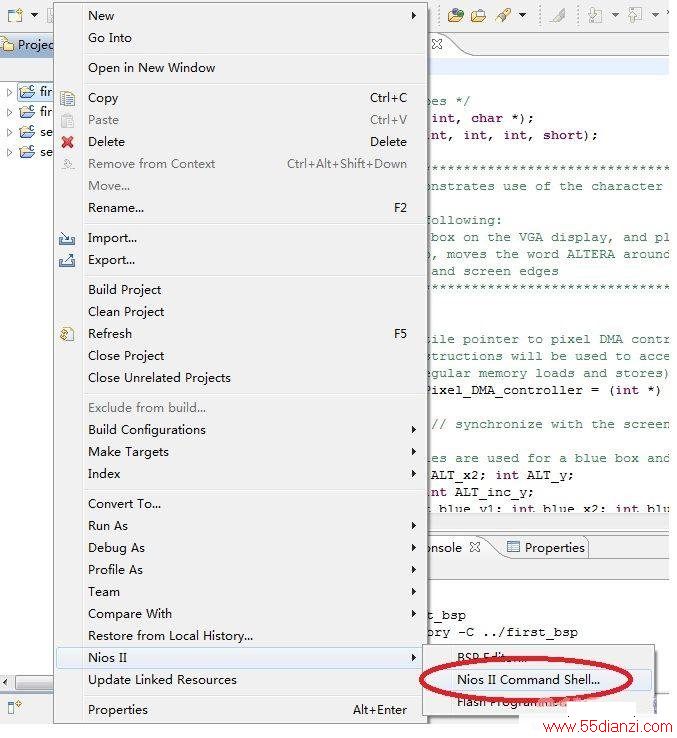
Task: Open the Next Annotation dropdown arrow
Action: 615,15
